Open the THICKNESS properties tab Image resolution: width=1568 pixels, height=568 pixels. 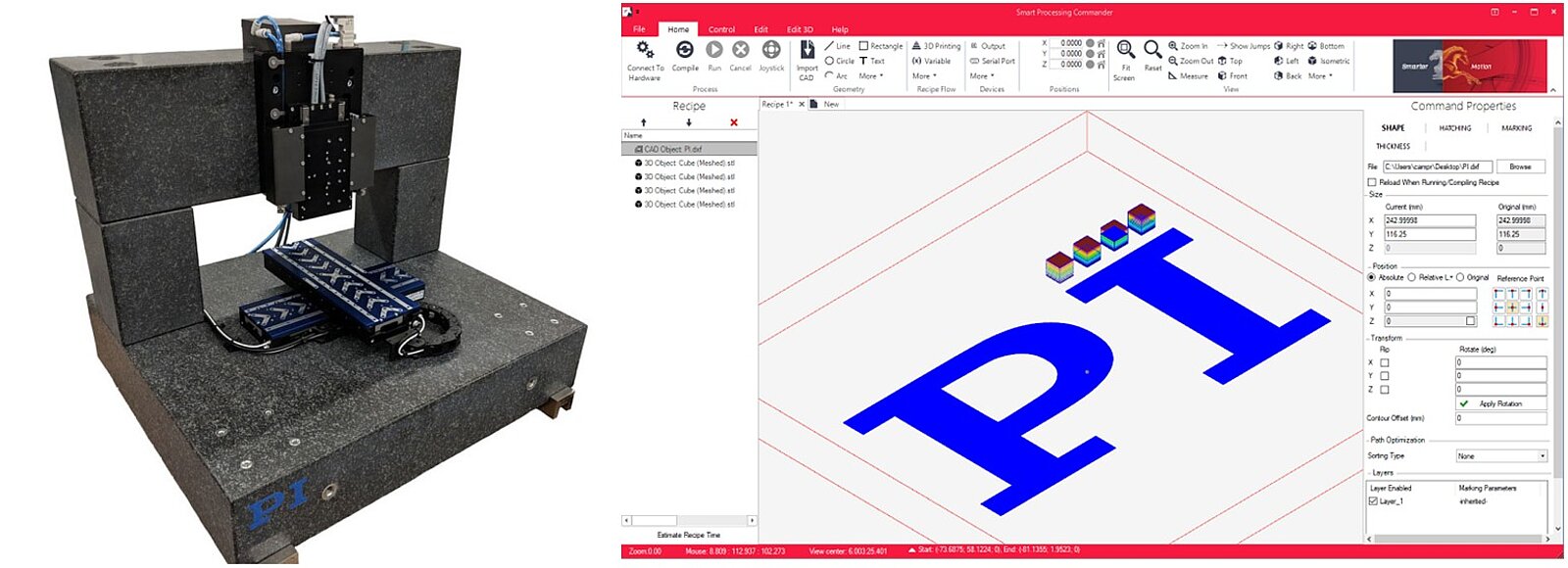point(1393,146)
